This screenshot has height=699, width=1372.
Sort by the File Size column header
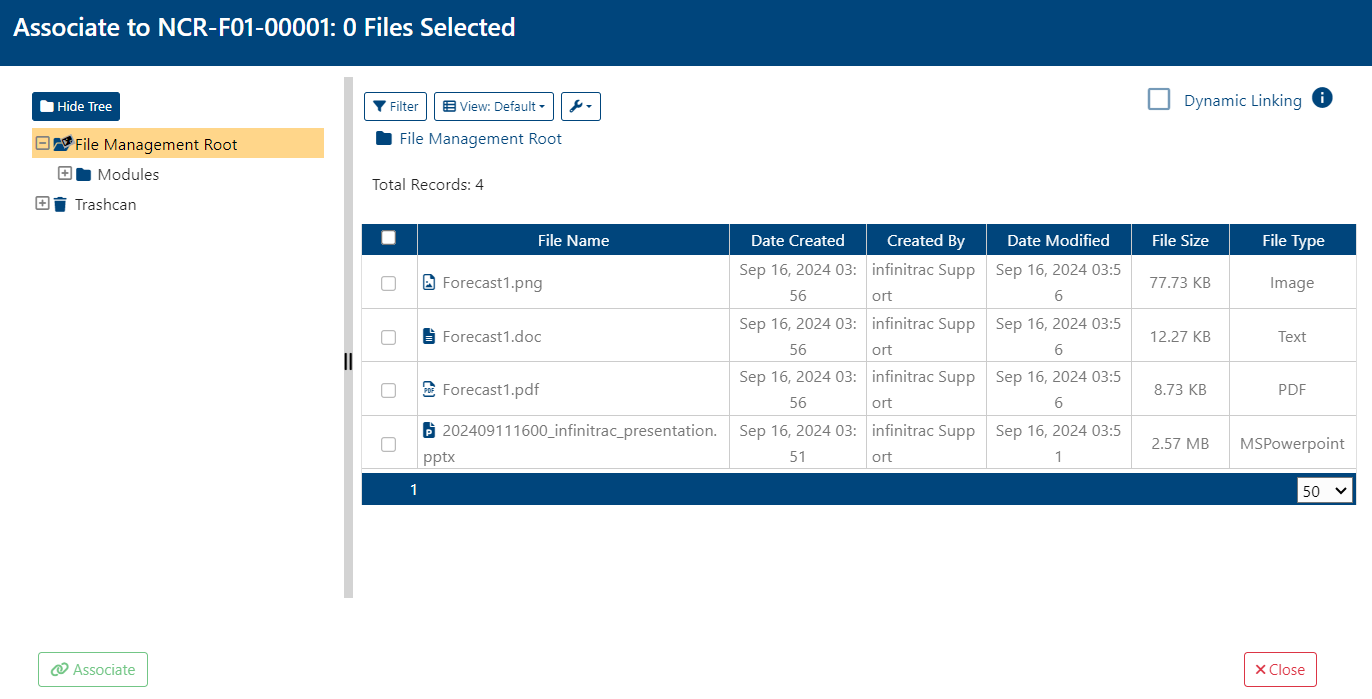(1180, 240)
